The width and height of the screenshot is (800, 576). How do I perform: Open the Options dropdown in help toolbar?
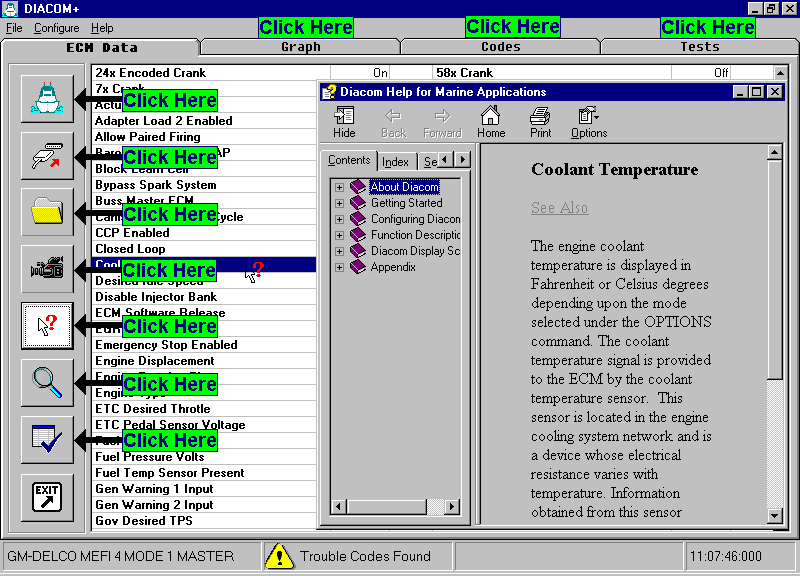coord(588,122)
